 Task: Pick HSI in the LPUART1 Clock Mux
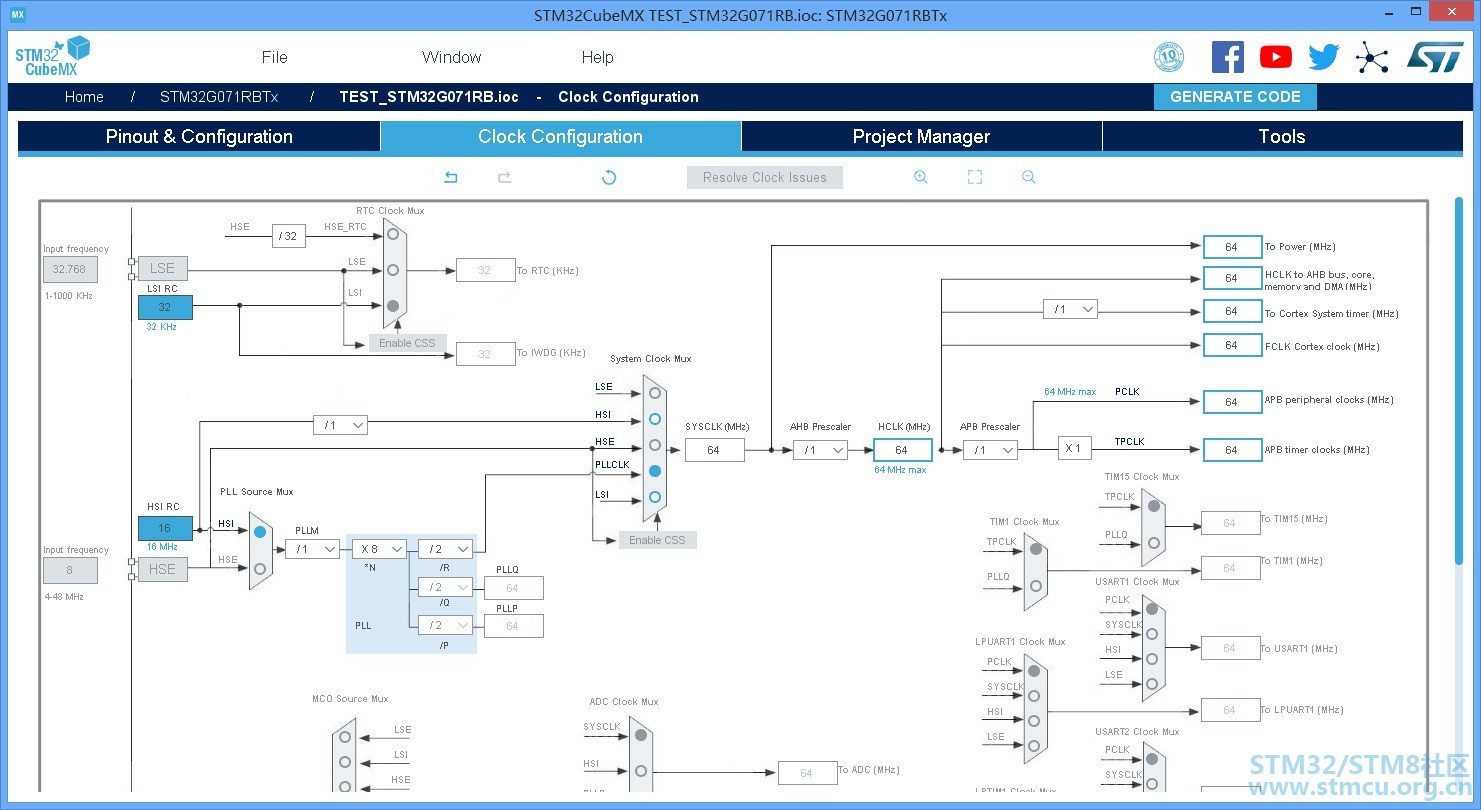1035,720
